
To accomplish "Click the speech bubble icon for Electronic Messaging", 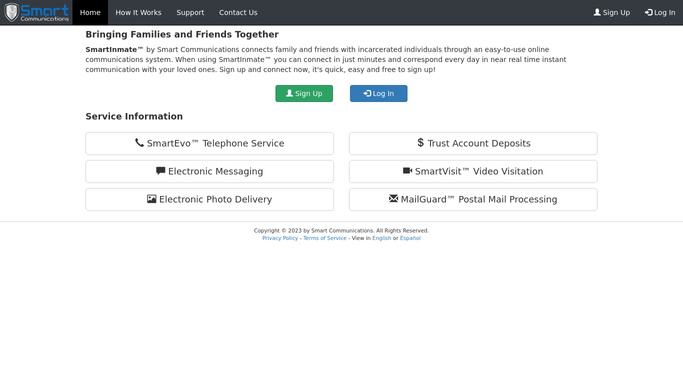I will click(x=160, y=171).
